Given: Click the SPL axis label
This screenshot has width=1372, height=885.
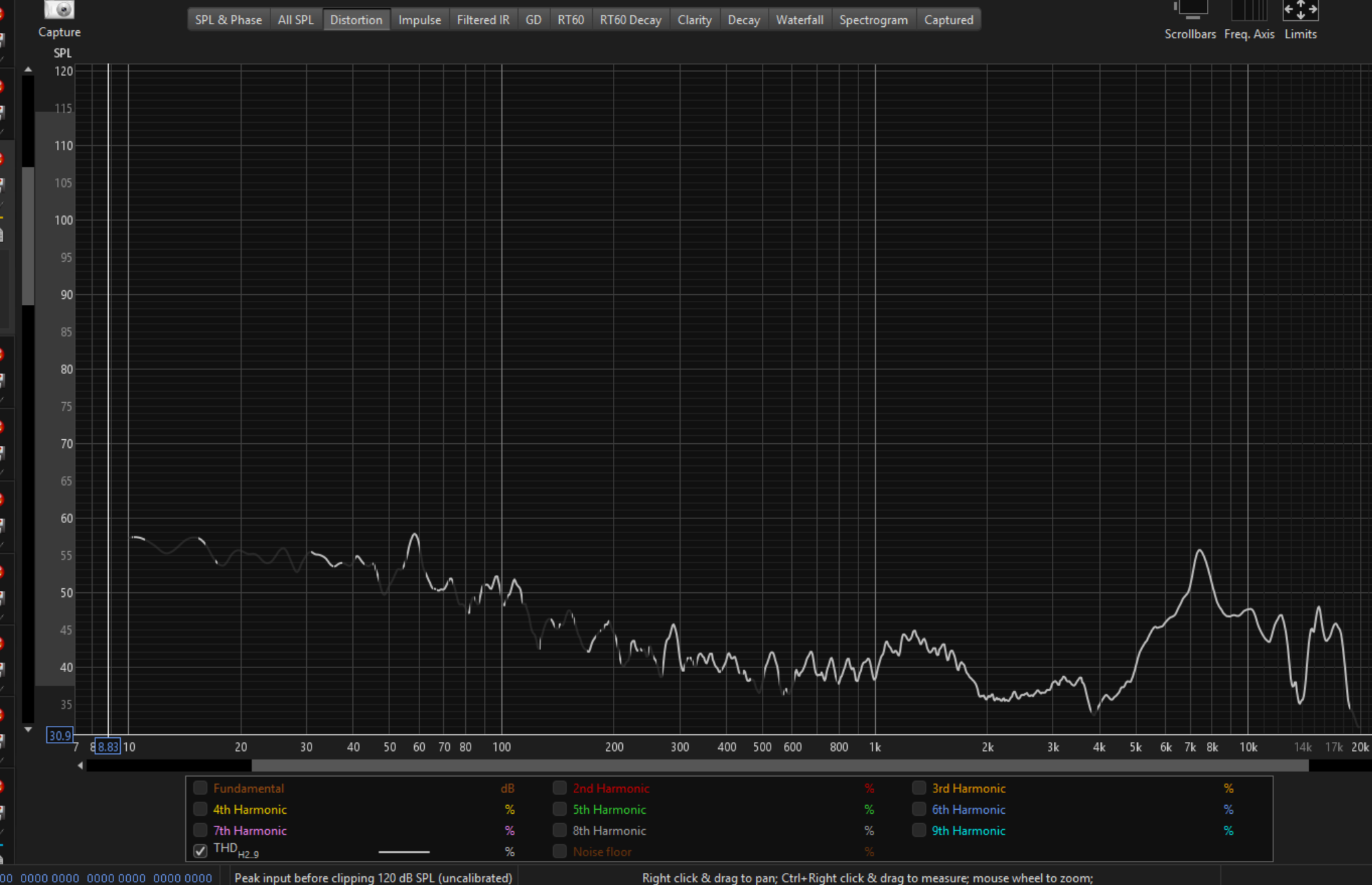Looking at the screenshot, I should [x=62, y=53].
